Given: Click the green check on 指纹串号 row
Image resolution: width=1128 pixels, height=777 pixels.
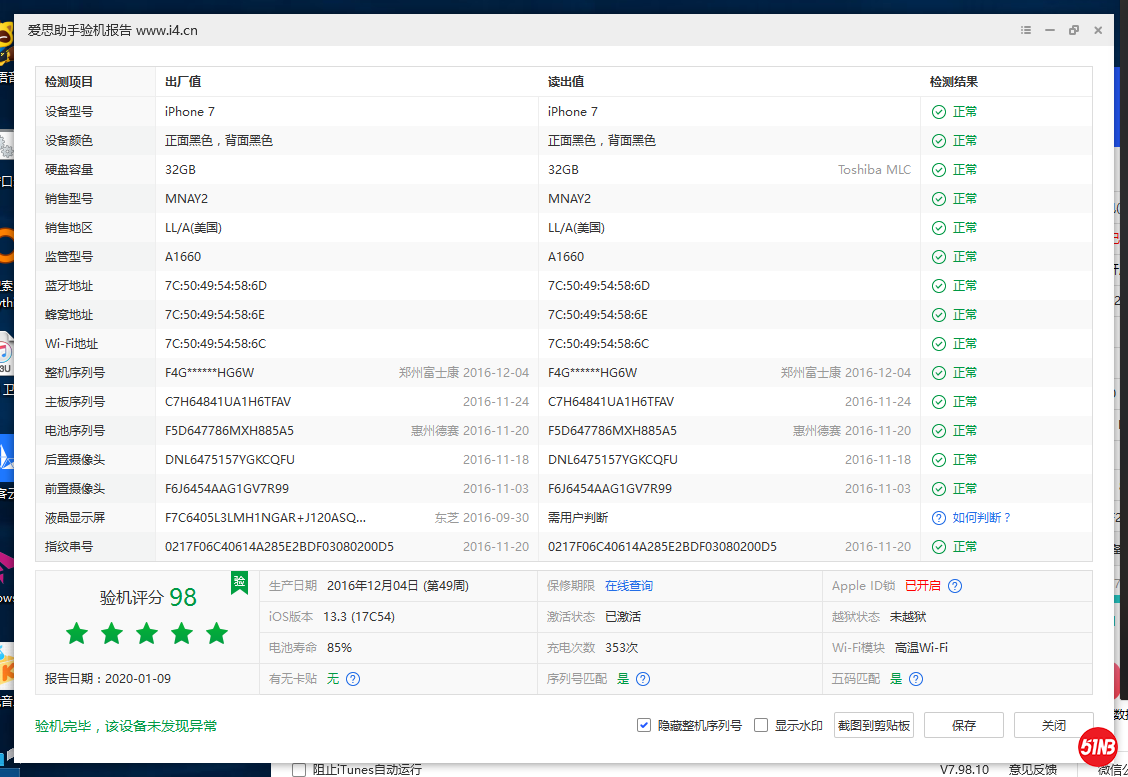Looking at the screenshot, I should [938, 546].
